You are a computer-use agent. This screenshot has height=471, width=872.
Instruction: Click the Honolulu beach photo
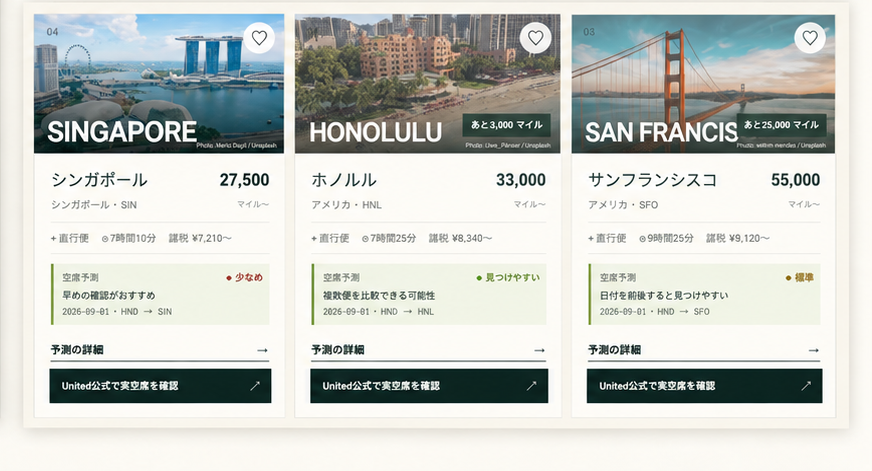click(427, 83)
